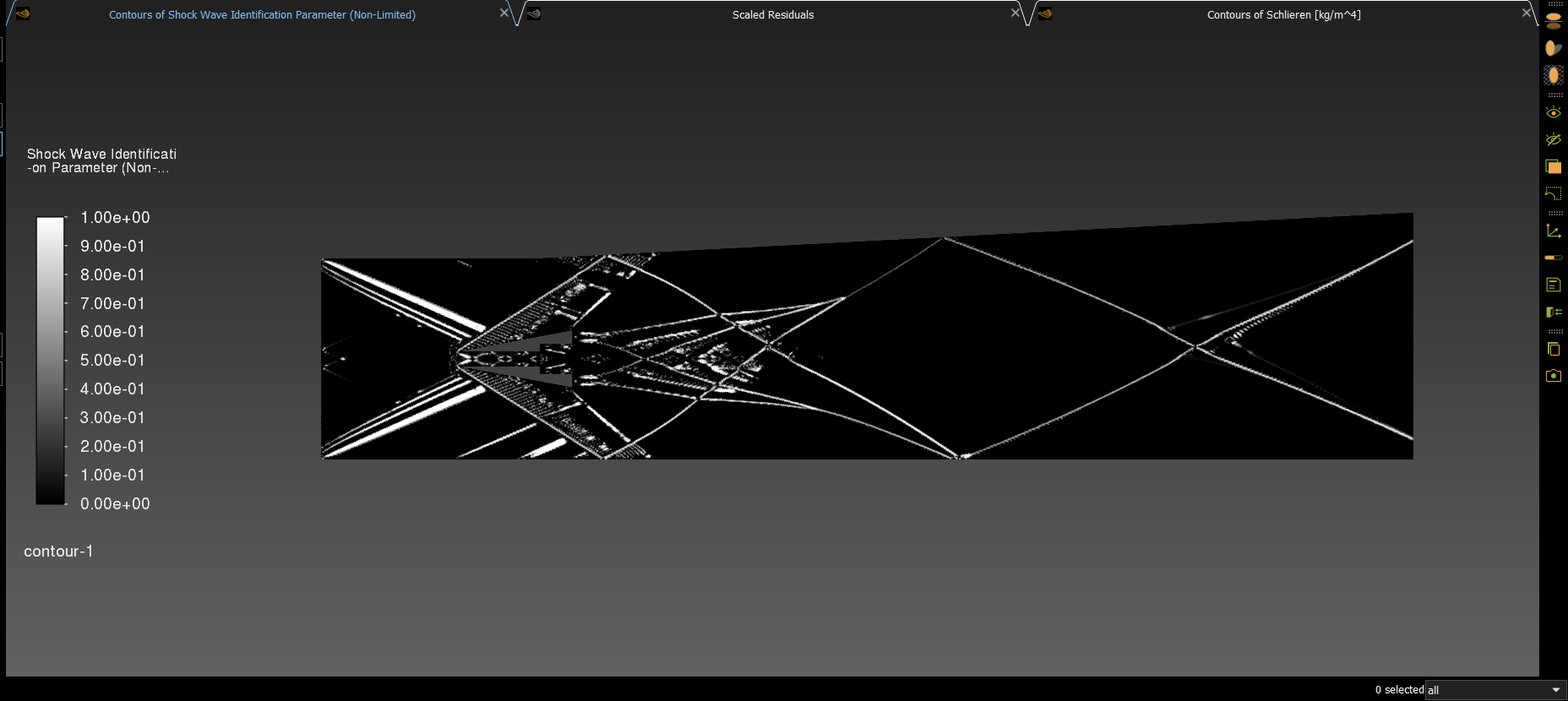Viewport: 1568px width, 701px height.
Task: Toggle the axes triad icon
Action: point(1553,231)
